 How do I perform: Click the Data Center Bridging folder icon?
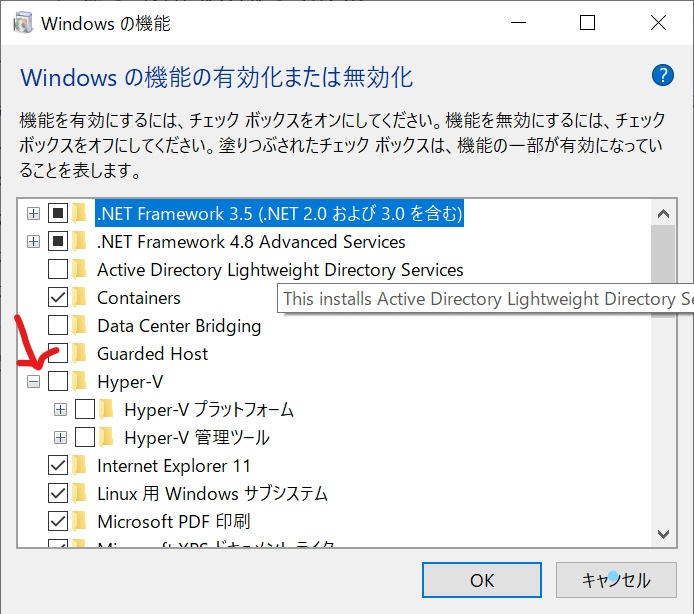click(80, 325)
